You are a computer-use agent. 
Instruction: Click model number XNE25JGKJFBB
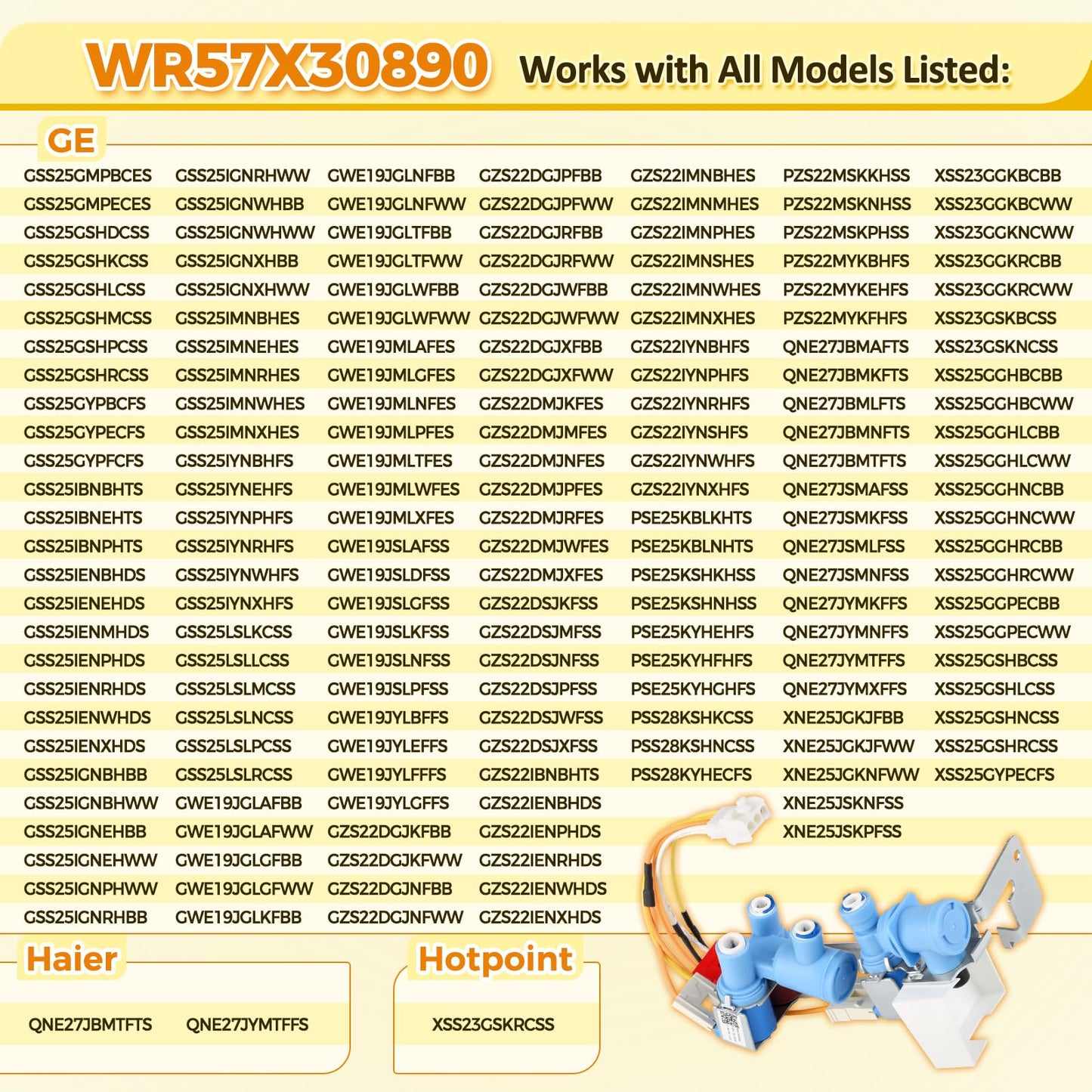[x=843, y=717]
